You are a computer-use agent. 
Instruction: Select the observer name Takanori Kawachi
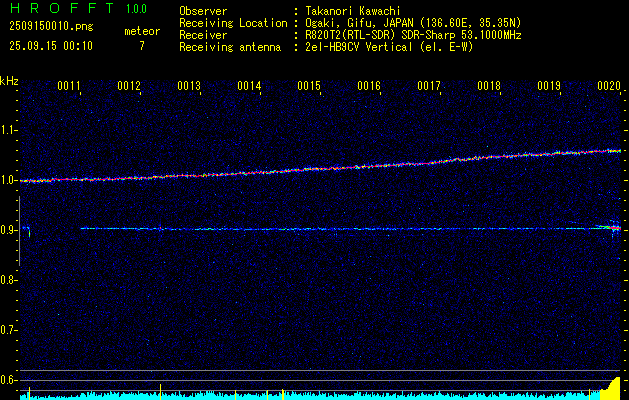click(353, 11)
